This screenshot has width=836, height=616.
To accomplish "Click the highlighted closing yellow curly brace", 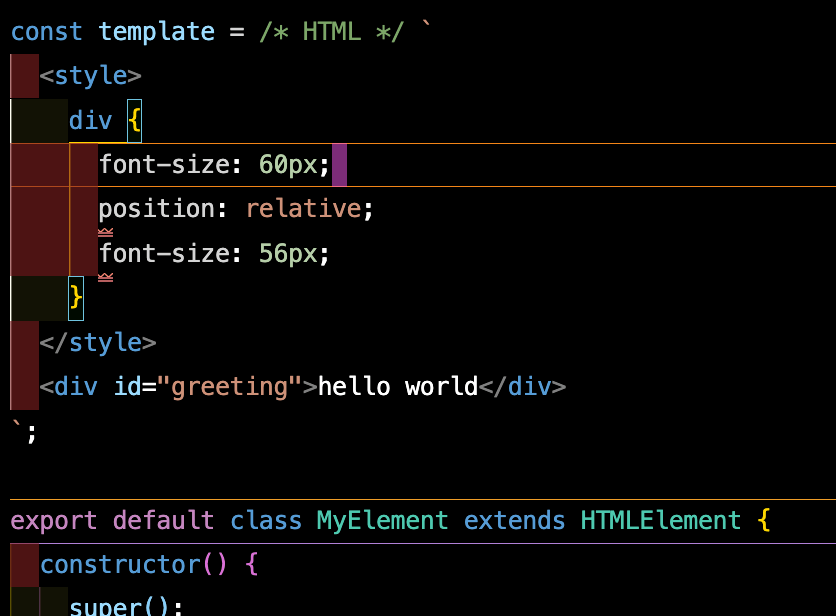I will [76, 298].
